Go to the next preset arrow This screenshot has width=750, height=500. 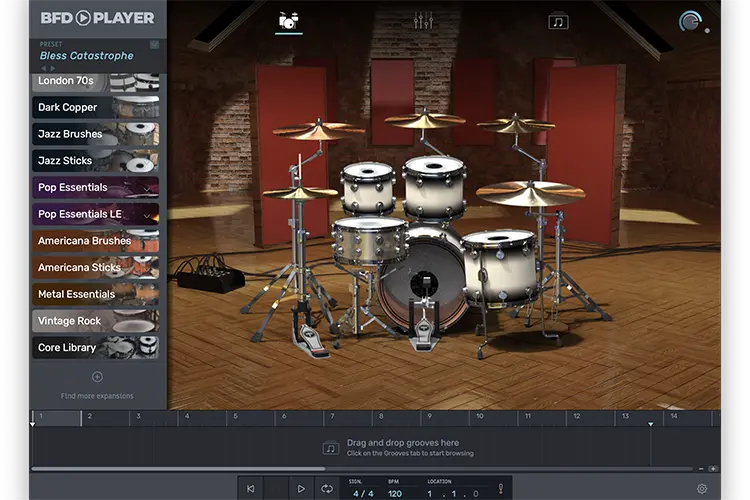pos(53,68)
